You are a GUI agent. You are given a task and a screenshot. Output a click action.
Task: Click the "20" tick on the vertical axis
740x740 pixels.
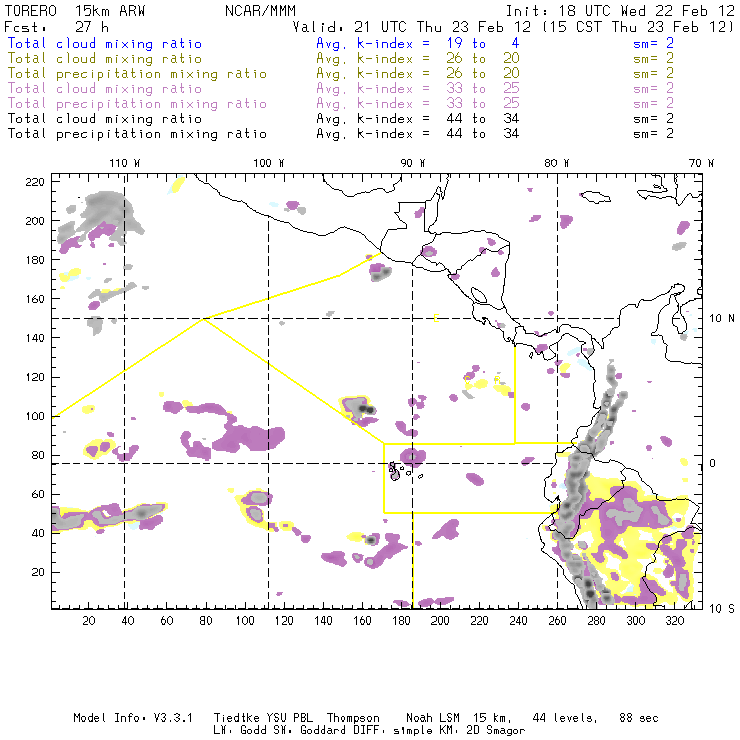pyautogui.click(x=38, y=572)
